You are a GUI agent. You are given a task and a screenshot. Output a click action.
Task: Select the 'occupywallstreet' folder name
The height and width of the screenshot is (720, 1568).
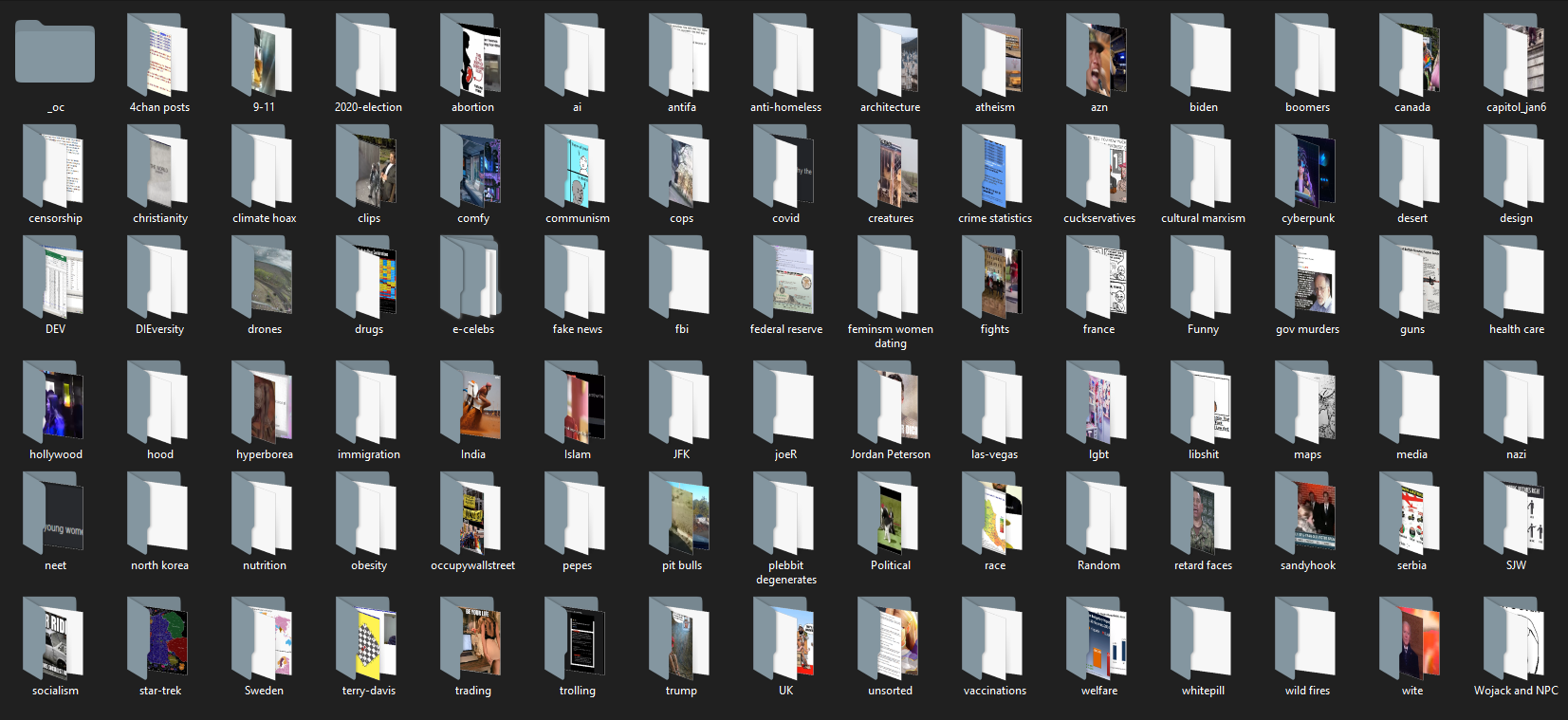coord(472,565)
